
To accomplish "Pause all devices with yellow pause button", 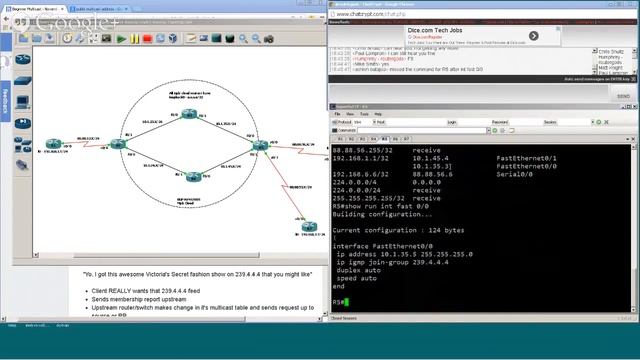I will coord(134,39).
